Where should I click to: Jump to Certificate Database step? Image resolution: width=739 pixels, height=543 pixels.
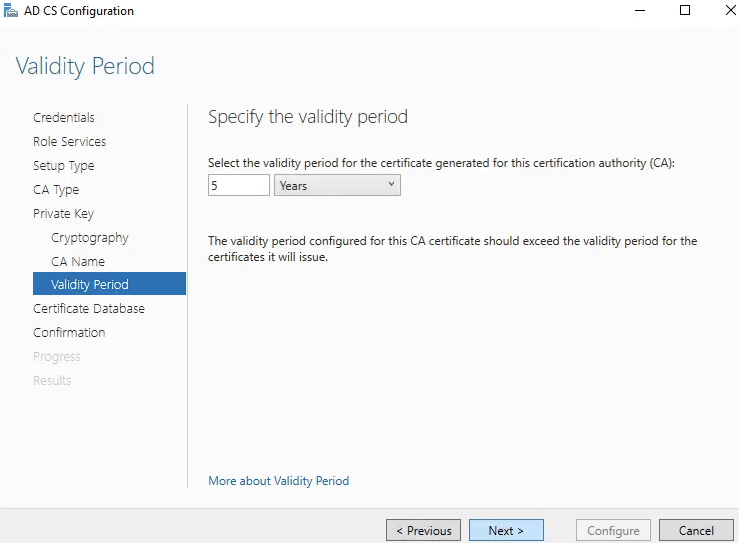coord(89,308)
